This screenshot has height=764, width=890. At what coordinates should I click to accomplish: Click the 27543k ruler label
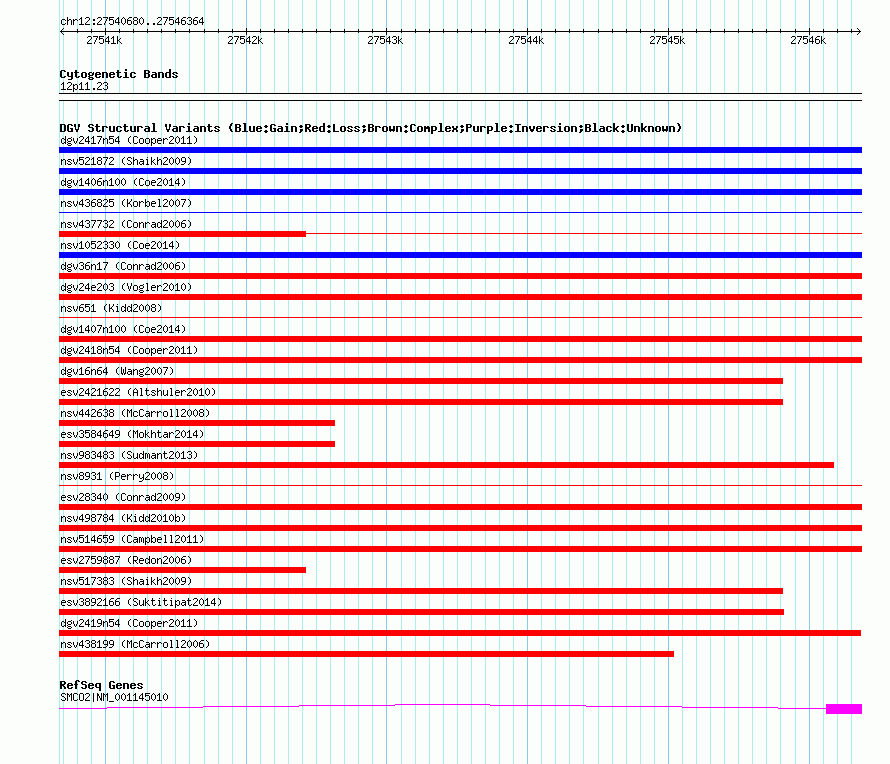(x=385, y=40)
